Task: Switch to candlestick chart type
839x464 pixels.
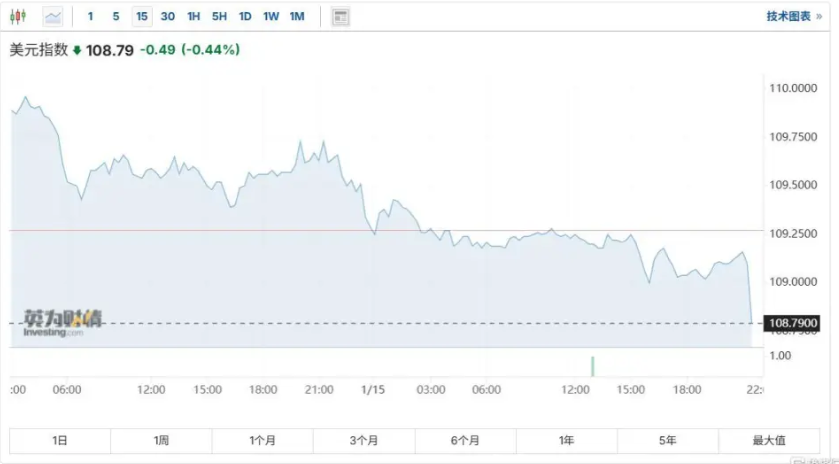Action: [19, 17]
